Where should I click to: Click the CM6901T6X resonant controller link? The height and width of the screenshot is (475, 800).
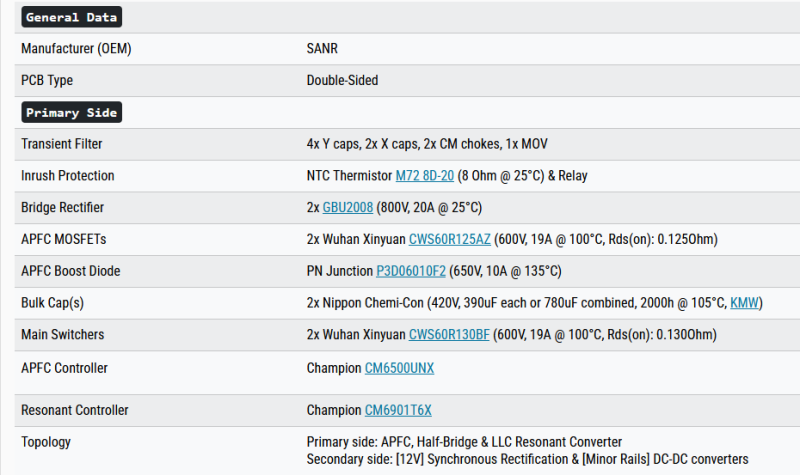398,410
